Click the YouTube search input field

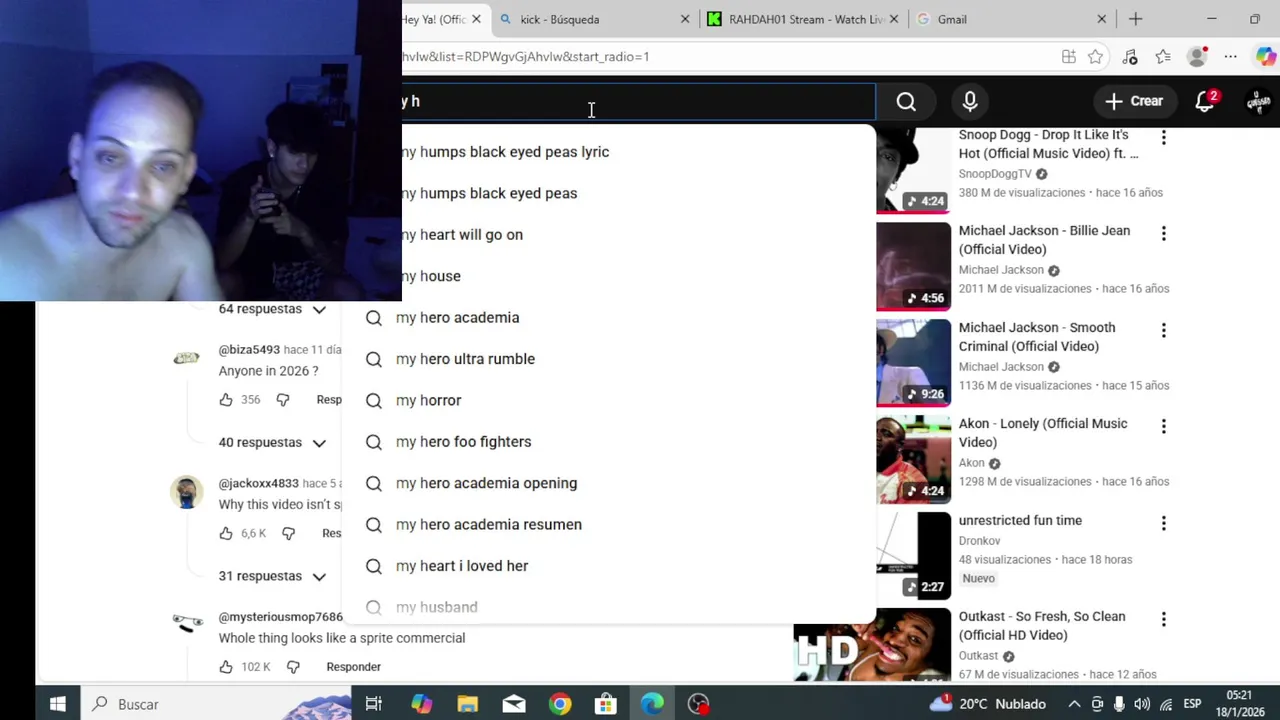[638, 101]
